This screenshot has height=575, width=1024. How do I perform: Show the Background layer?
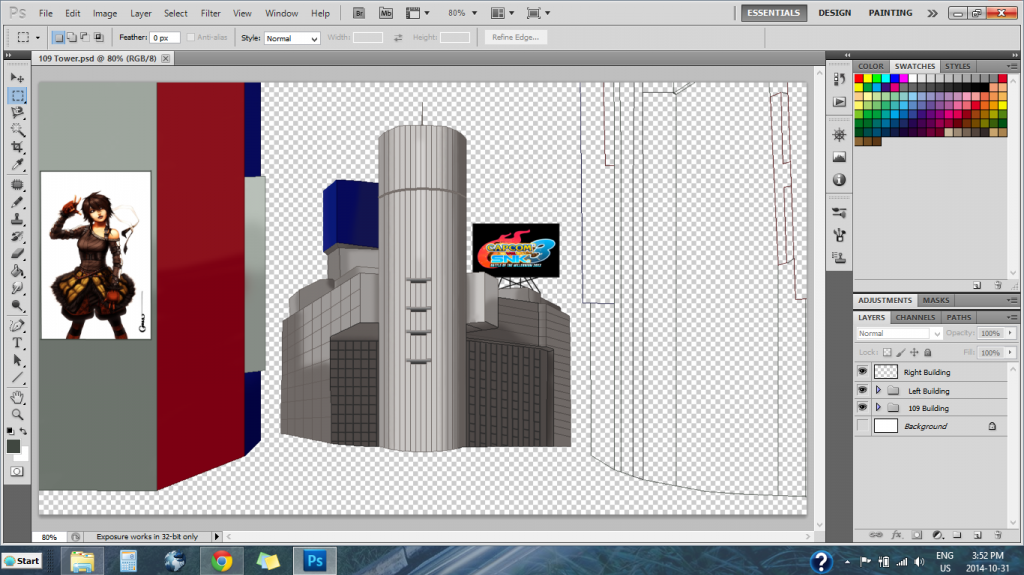pyautogui.click(x=863, y=426)
